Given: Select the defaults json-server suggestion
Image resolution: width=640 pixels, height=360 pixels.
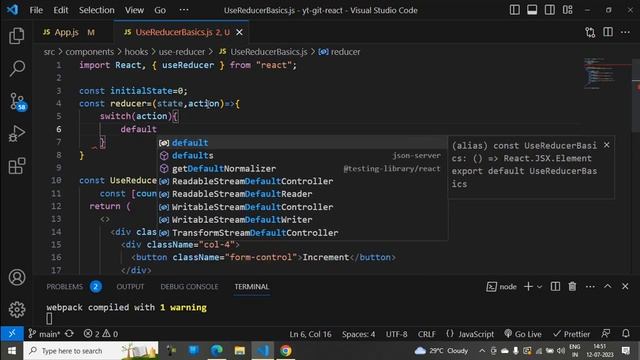Looking at the screenshot, I should [302, 156].
